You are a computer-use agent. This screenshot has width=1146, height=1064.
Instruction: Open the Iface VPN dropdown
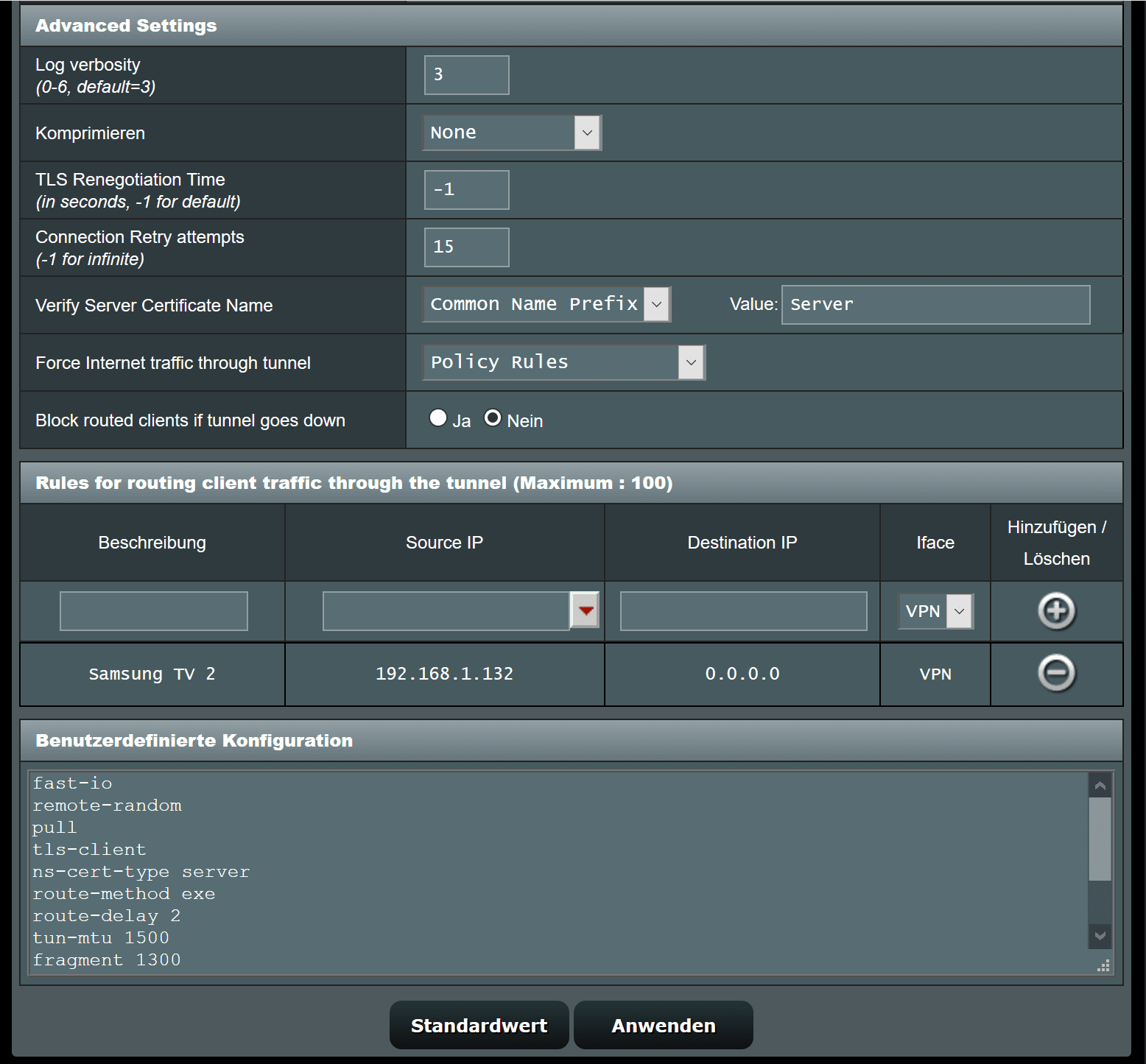click(935, 611)
